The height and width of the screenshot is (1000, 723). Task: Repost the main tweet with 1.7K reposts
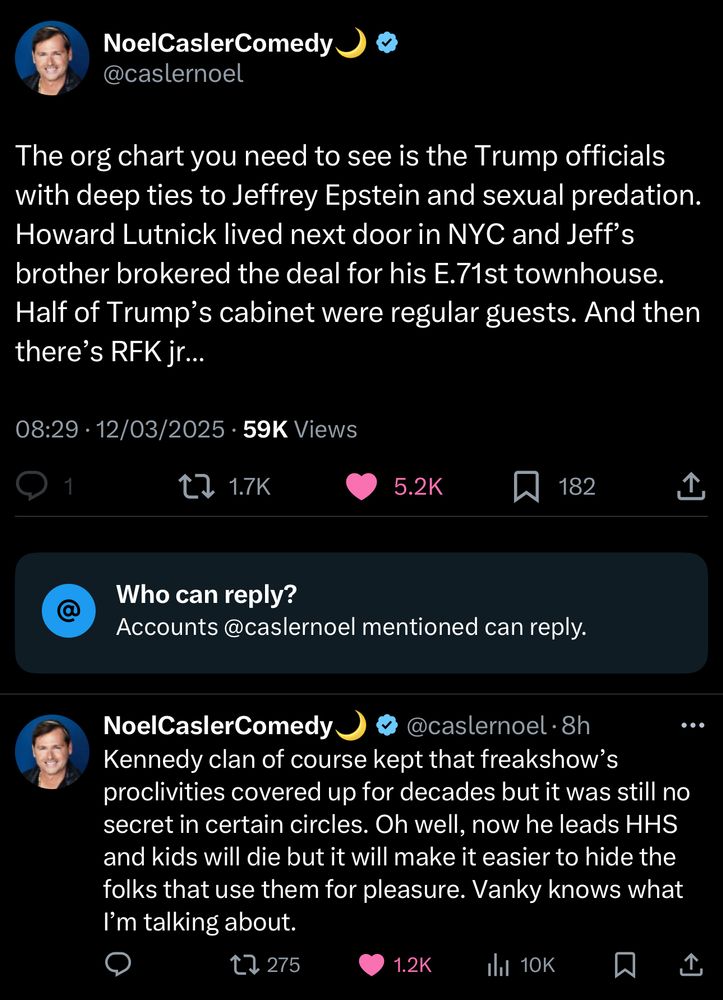click(193, 486)
